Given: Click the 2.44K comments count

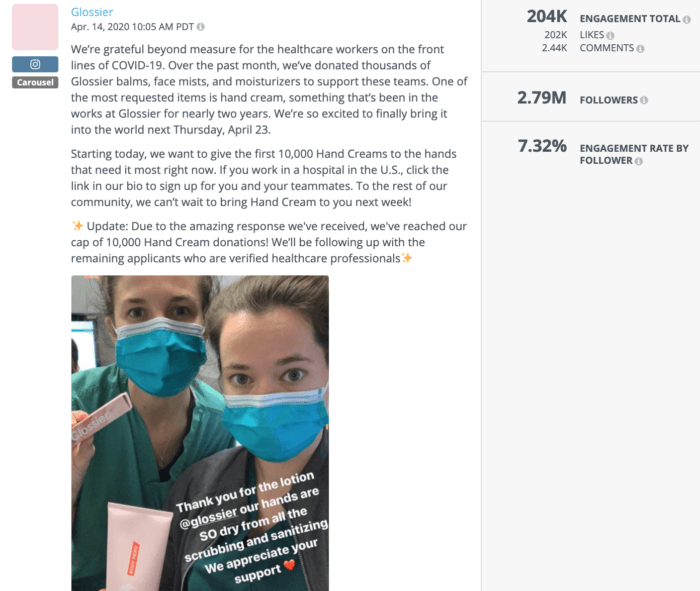Looking at the screenshot, I should click(x=554, y=48).
